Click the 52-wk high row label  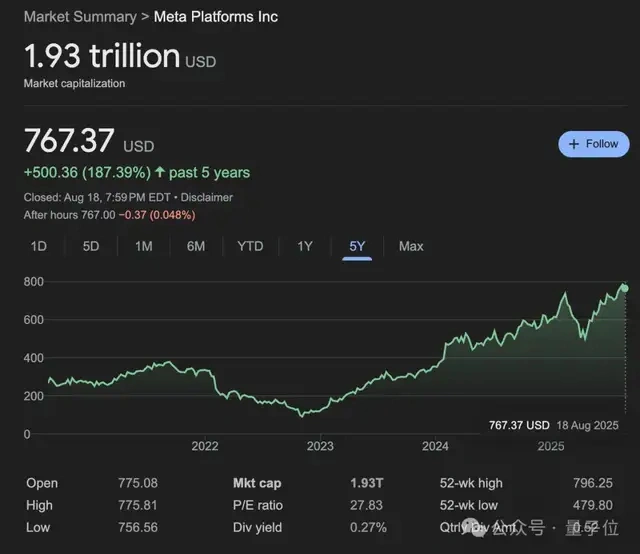[x=471, y=483]
